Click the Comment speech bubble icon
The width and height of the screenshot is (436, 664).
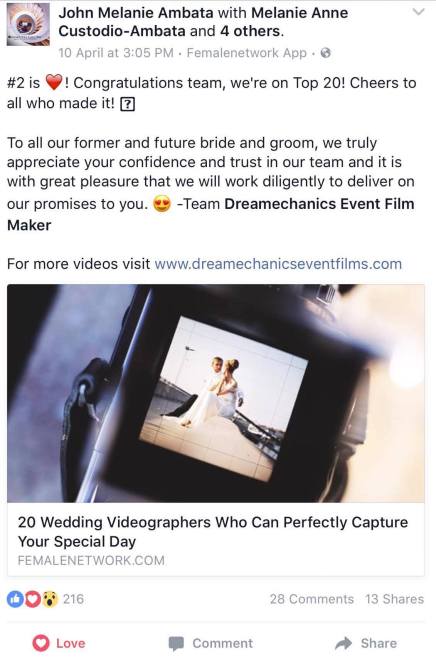176,643
